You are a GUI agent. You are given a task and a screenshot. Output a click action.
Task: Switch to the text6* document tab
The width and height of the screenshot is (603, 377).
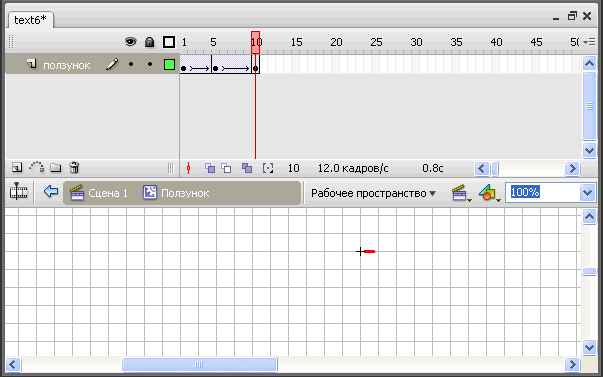pos(30,20)
